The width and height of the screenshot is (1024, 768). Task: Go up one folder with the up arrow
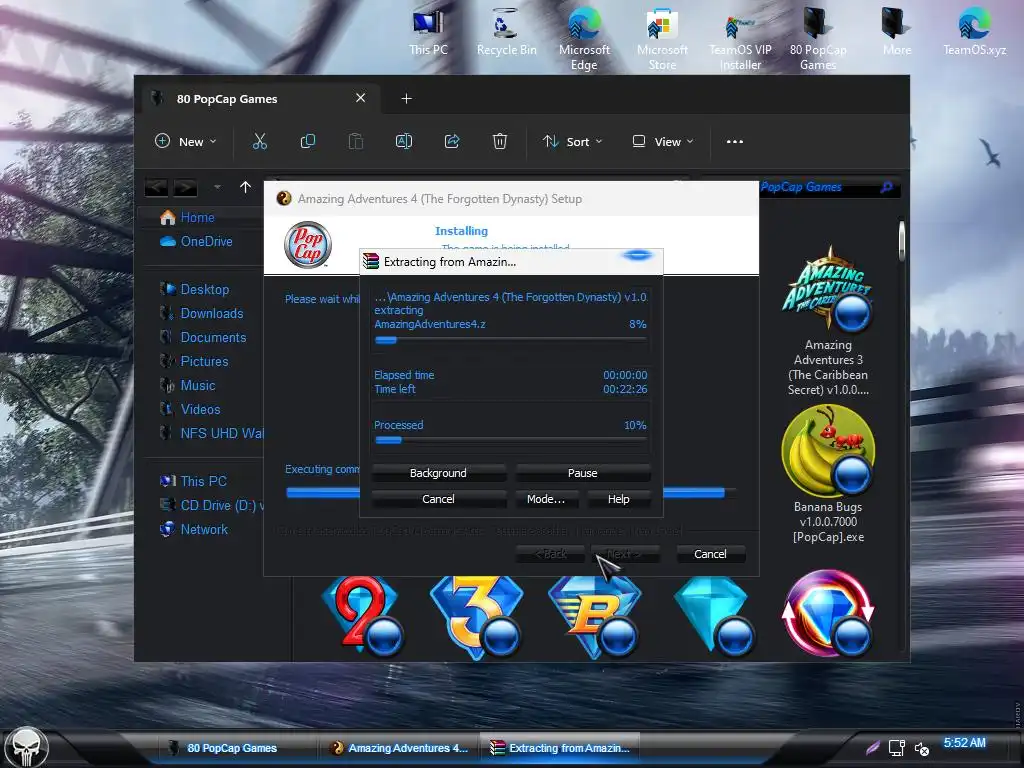246,187
